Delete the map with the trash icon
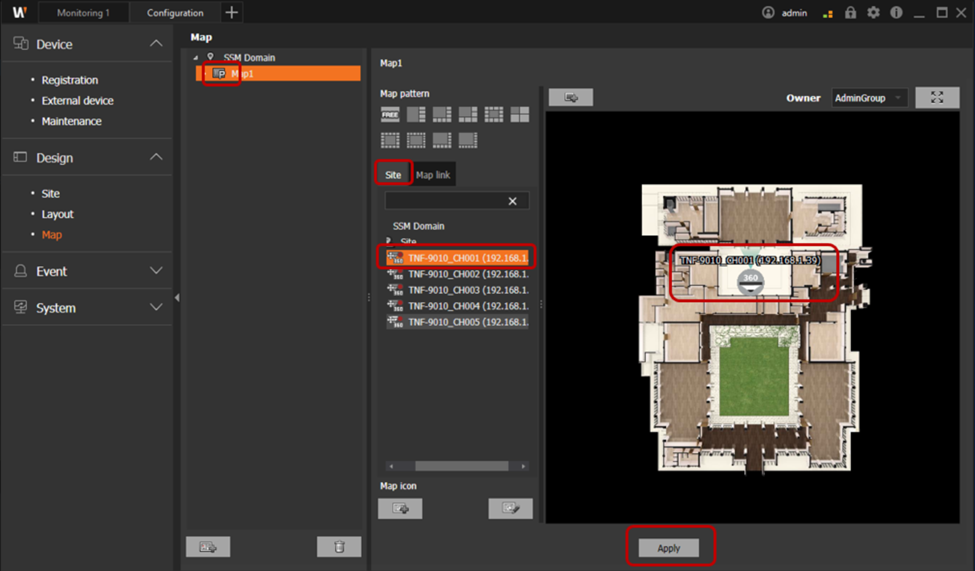The width and height of the screenshot is (975, 571). pos(339,547)
